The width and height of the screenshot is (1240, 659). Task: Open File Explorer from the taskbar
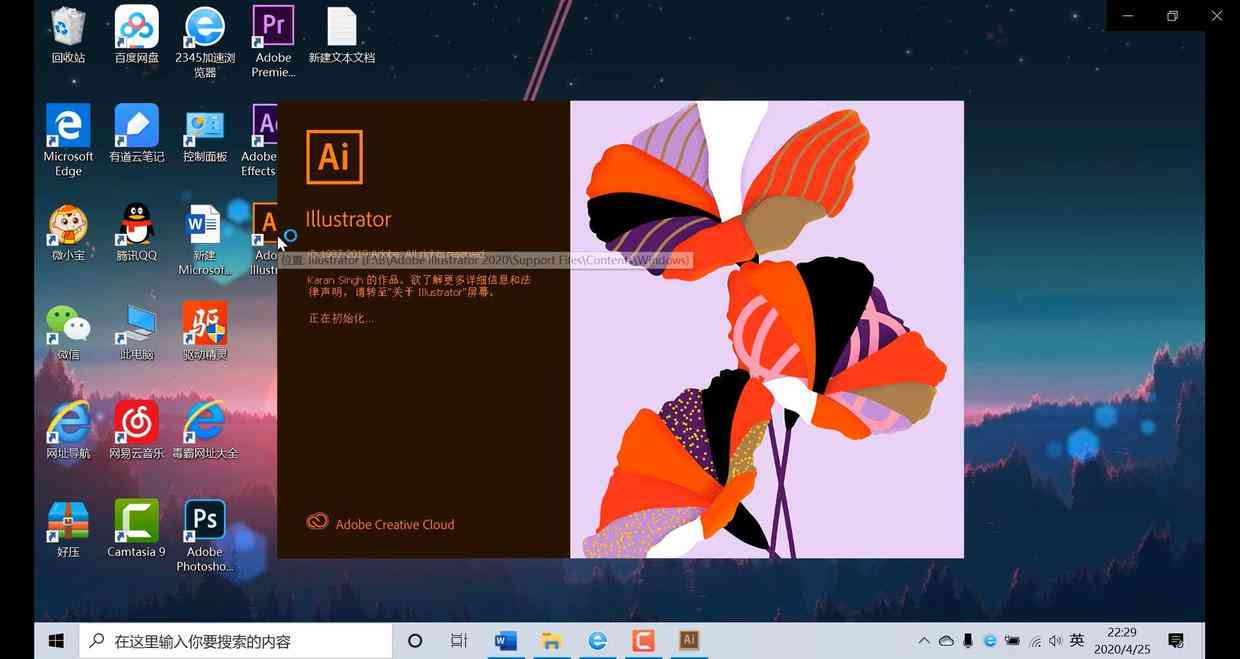click(551, 641)
